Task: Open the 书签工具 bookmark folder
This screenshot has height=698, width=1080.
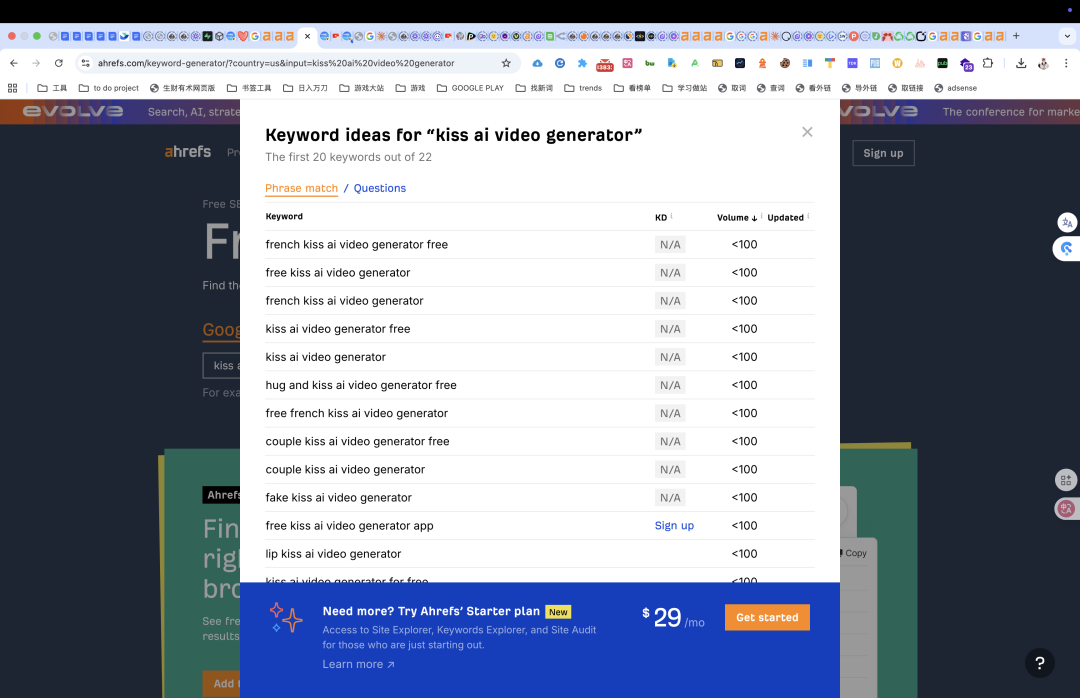Action: pyautogui.click(x=249, y=88)
